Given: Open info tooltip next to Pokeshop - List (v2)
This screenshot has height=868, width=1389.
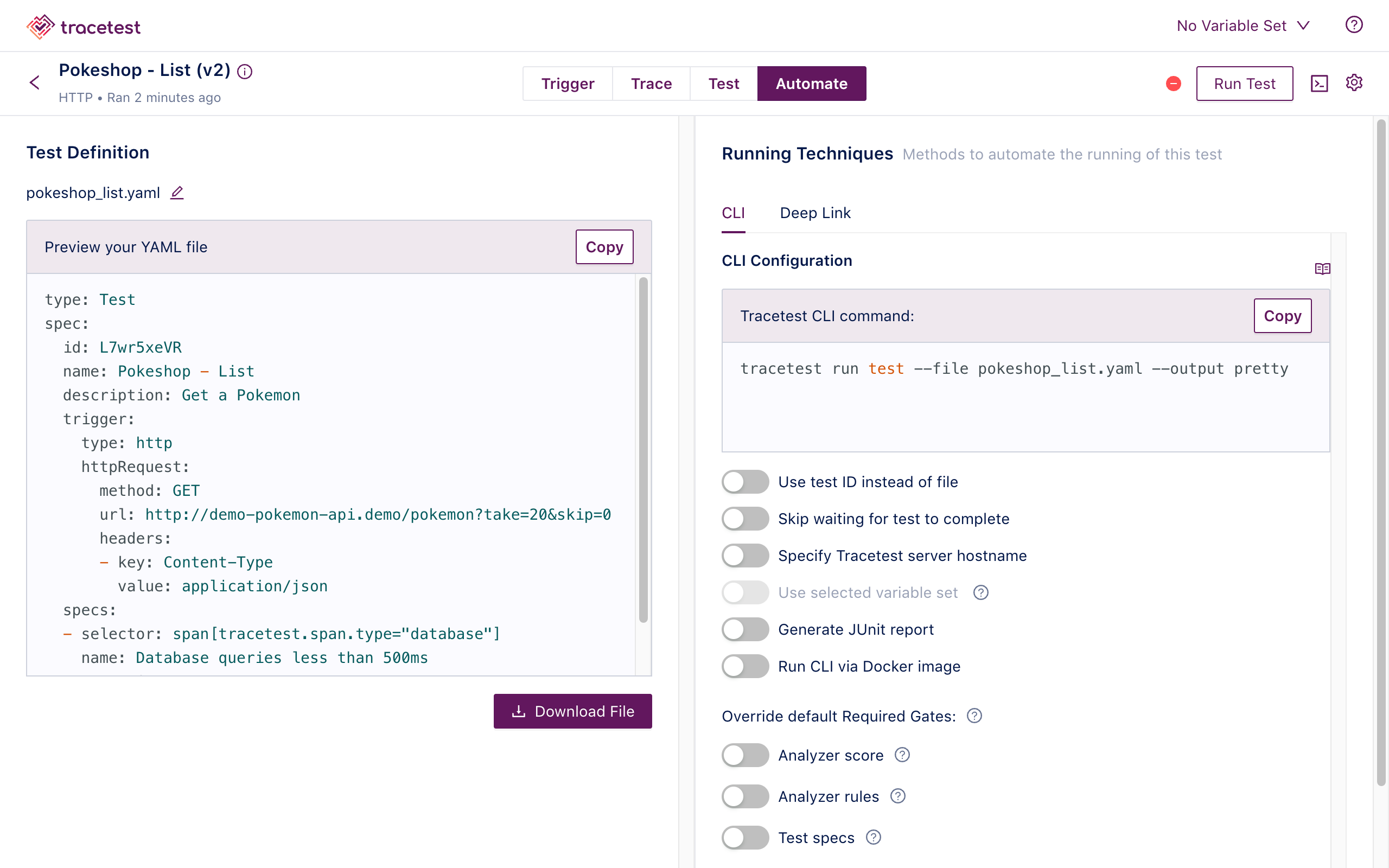Looking at the screenshot, I should coord(245,71).
